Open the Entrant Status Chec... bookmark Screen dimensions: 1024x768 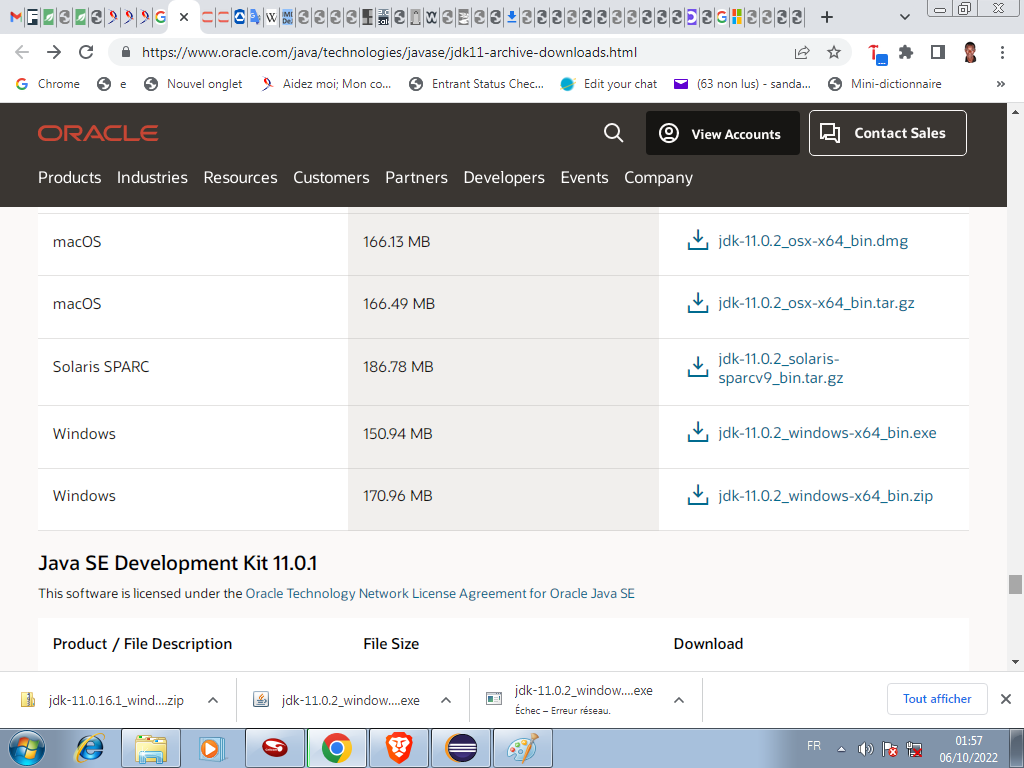476,84
